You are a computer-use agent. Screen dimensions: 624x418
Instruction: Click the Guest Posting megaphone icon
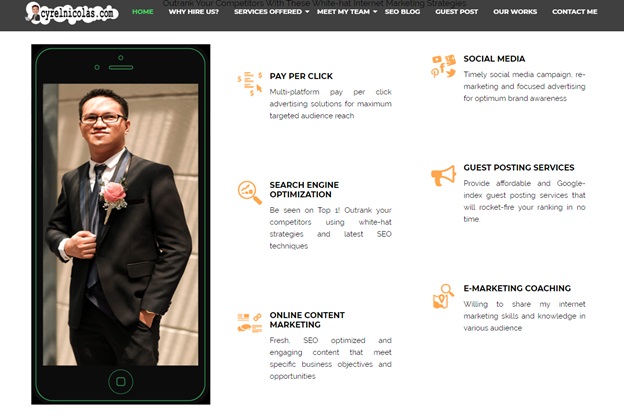(x=443, y=176)
